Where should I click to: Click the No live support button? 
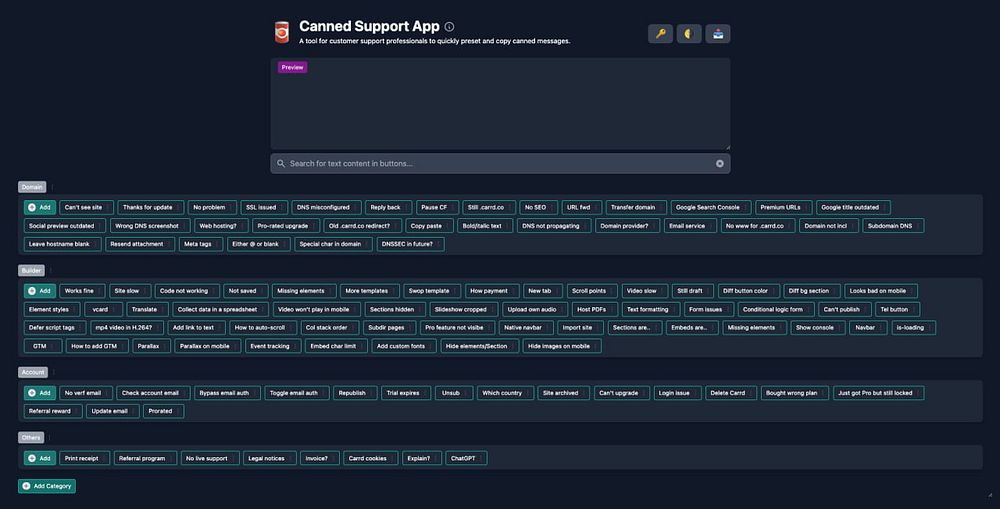210,458
